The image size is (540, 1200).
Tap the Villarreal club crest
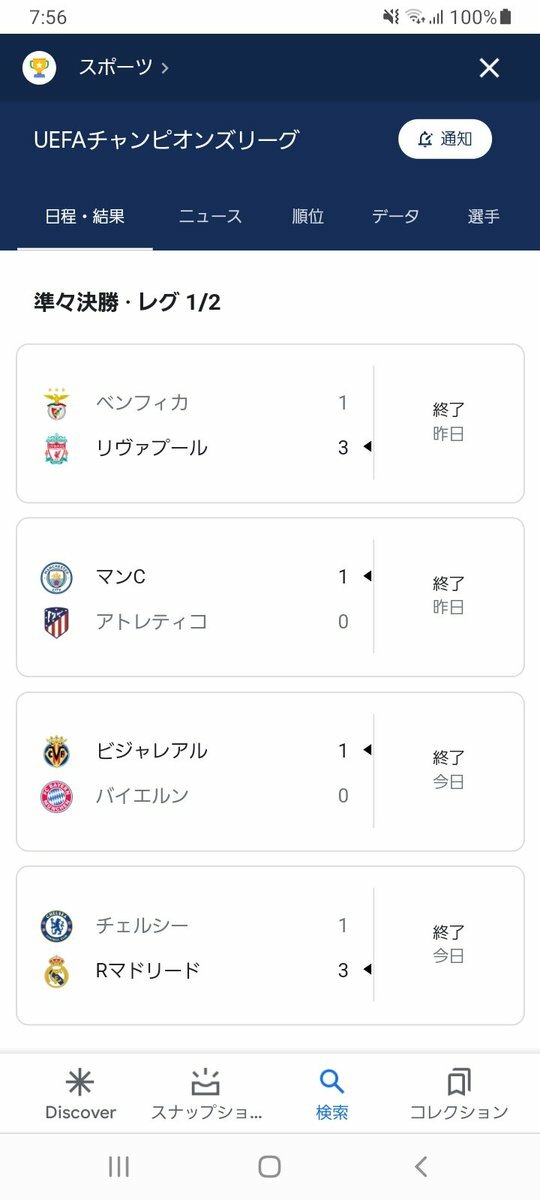click(x=56, y=751)
